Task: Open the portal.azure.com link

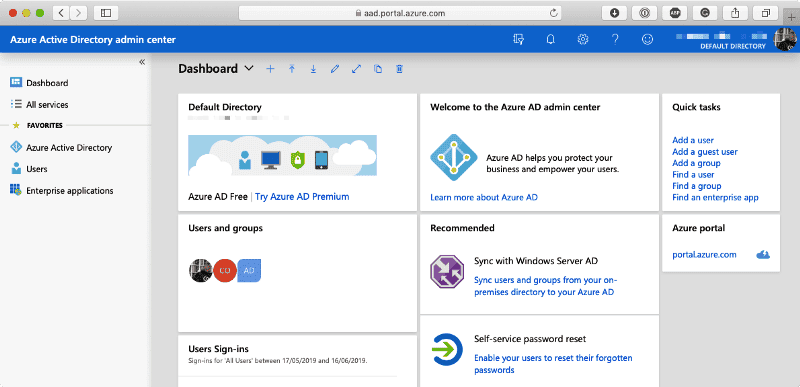Action: pos(704,254)
